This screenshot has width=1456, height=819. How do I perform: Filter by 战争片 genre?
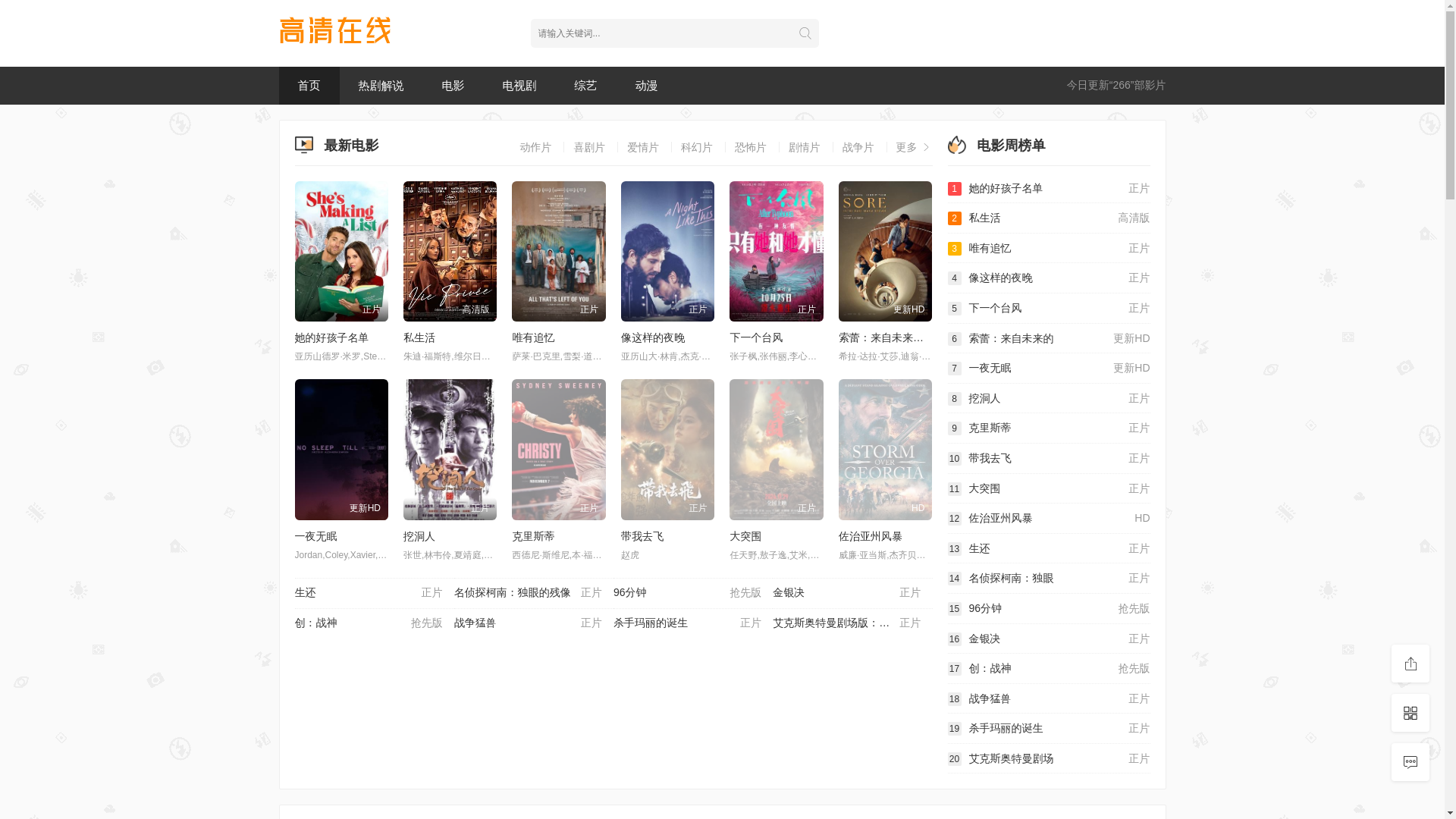[x=858, y=147]
